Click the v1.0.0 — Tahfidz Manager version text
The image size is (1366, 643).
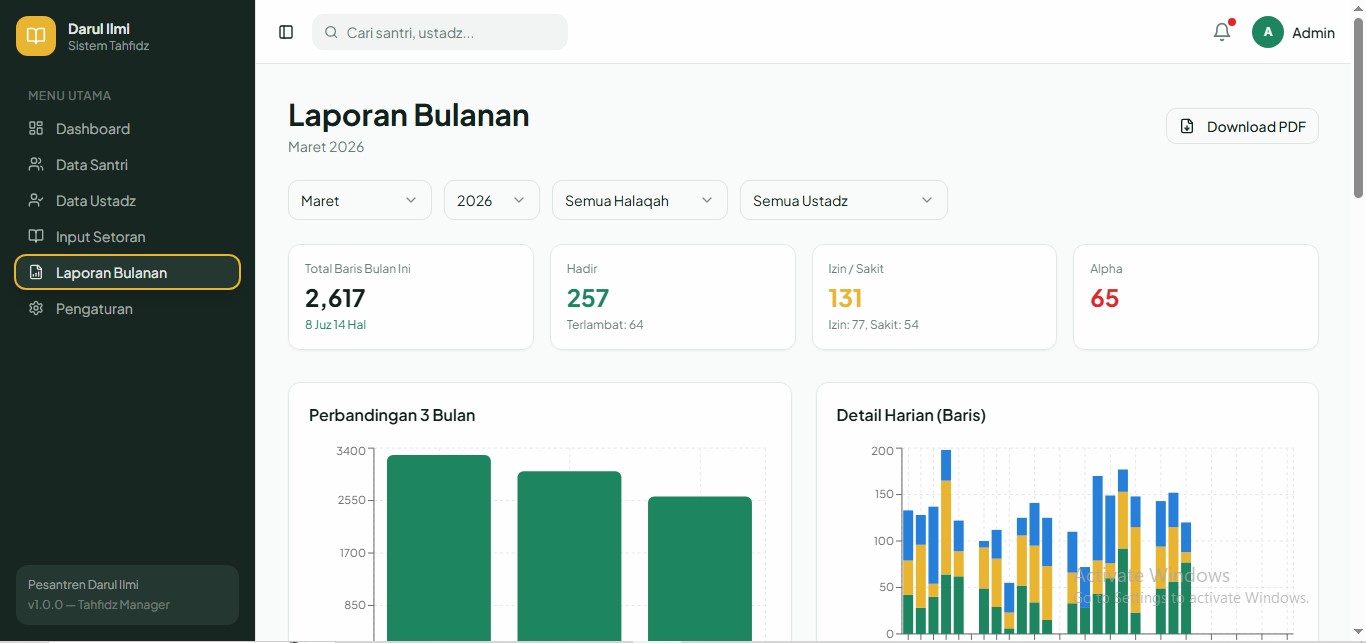pyautogui.click(x=99, y=605)
